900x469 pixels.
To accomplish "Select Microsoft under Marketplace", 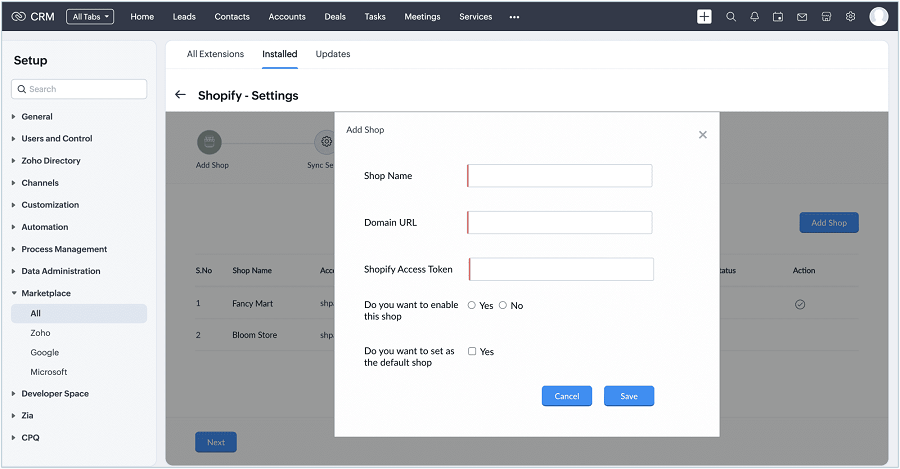I will 49,372.
